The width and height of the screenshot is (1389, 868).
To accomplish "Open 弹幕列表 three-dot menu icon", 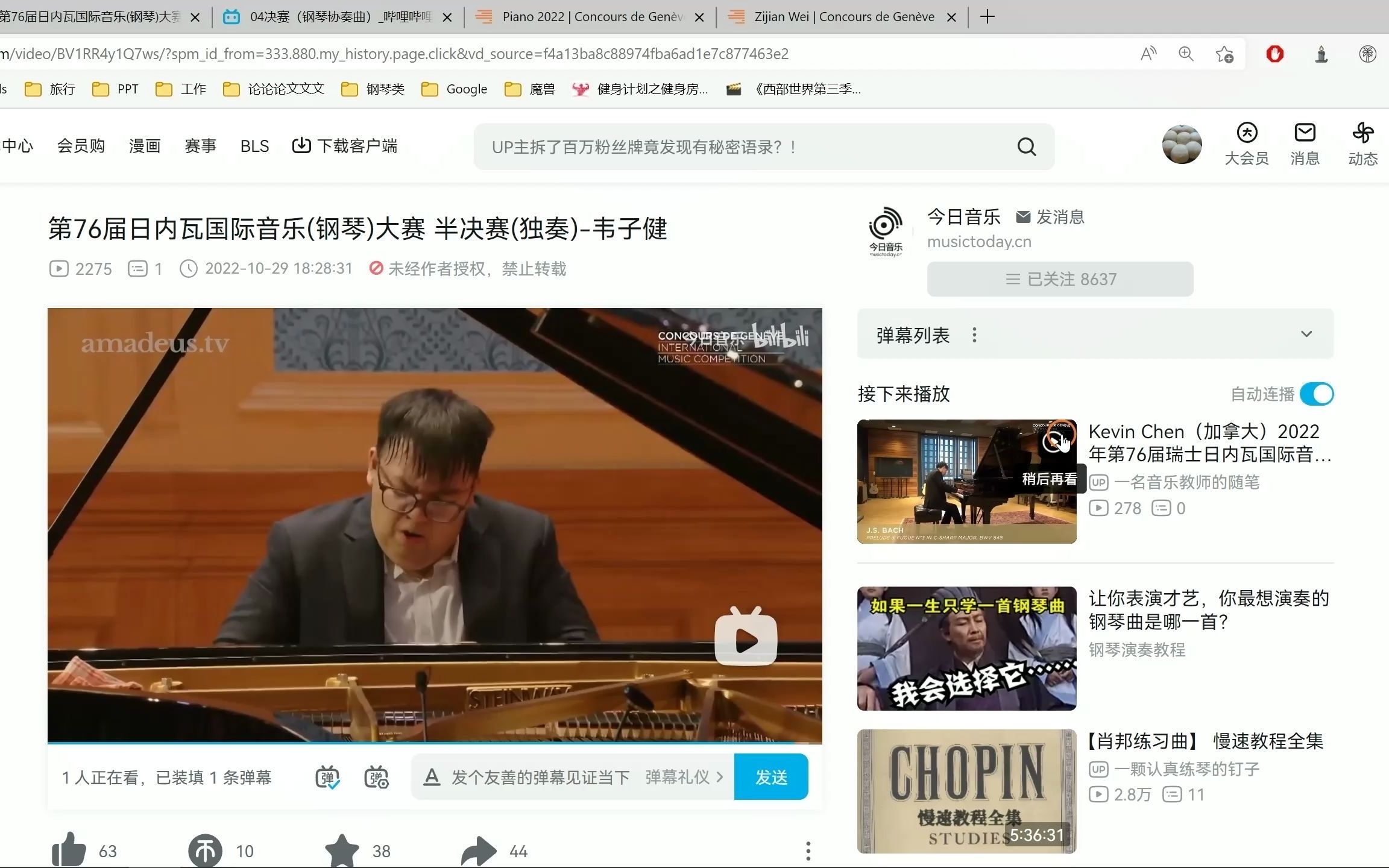I will [x=974, y=335].
